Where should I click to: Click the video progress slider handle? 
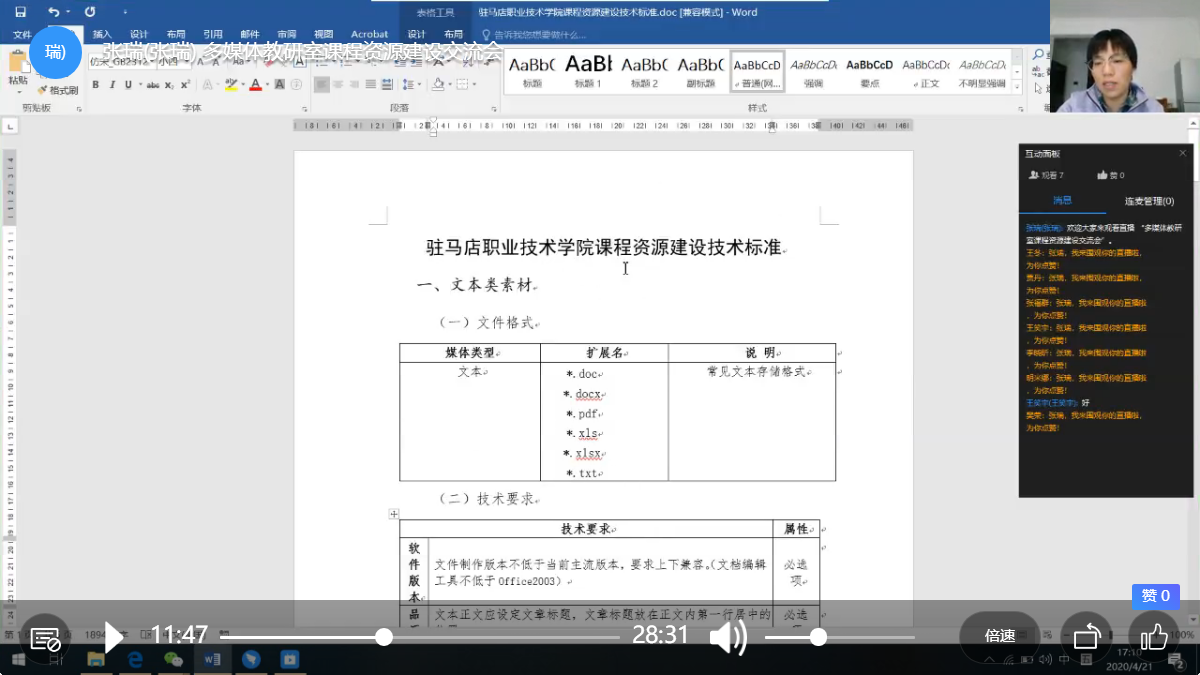coord(383,637)
